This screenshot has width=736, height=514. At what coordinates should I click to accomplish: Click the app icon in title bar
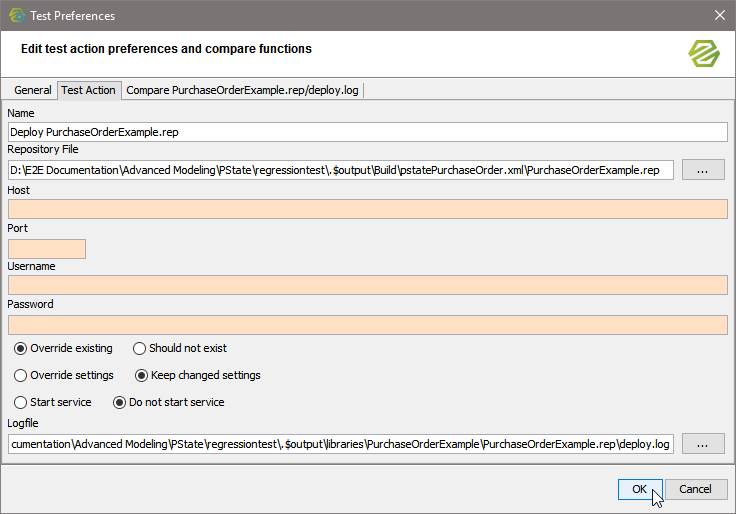(17, 15)
